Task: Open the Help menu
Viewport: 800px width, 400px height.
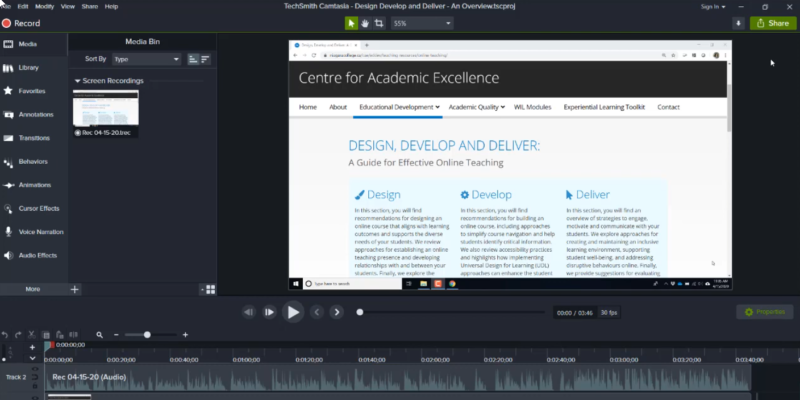Action: point(111,7)
